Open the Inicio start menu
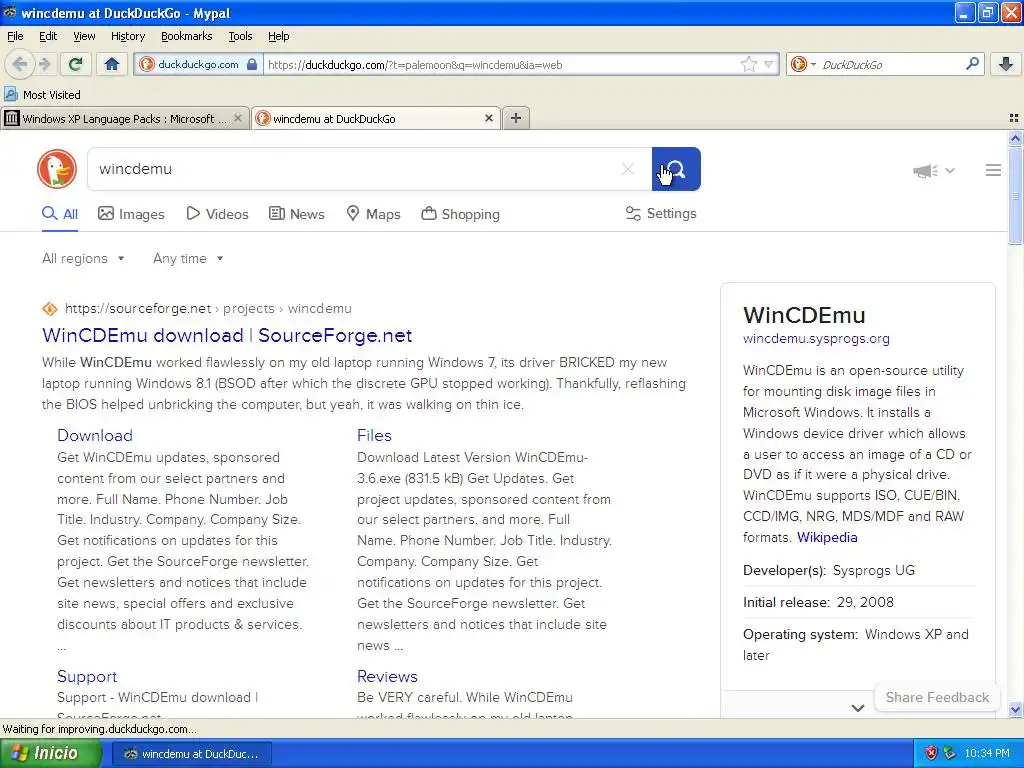Image resolution: width=1024 pixels, height=768 pixels. coord(50,753)
